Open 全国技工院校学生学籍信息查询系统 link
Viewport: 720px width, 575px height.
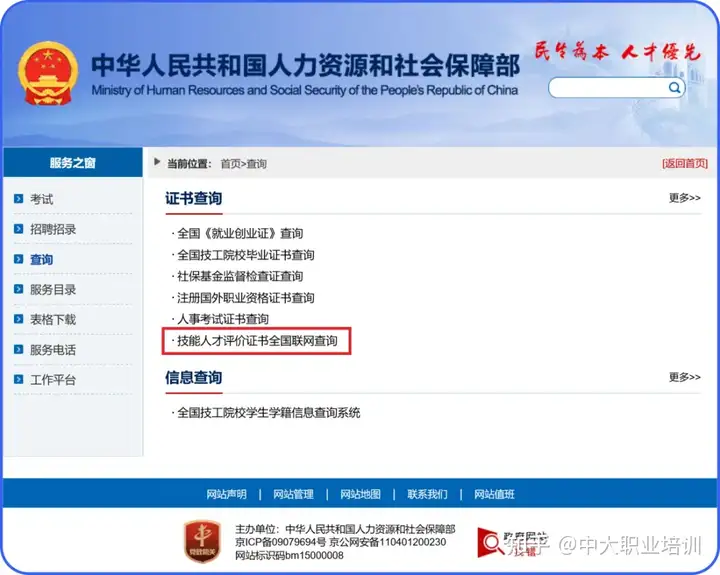click(269, 412)
